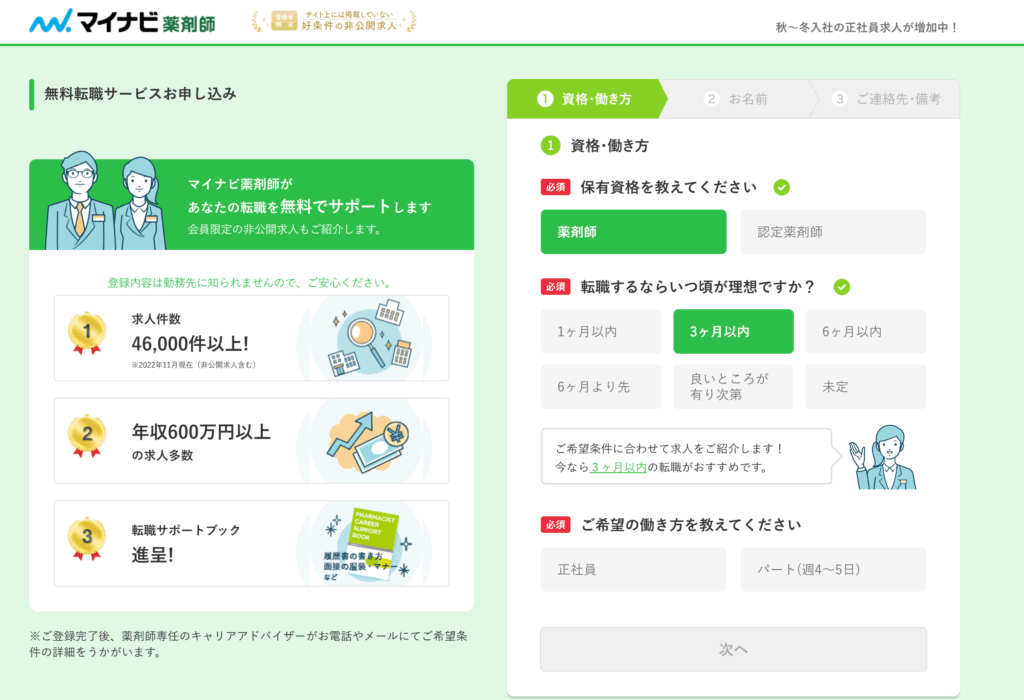Click the 次へ button
1024x700 pixels.
pos(733,648)
